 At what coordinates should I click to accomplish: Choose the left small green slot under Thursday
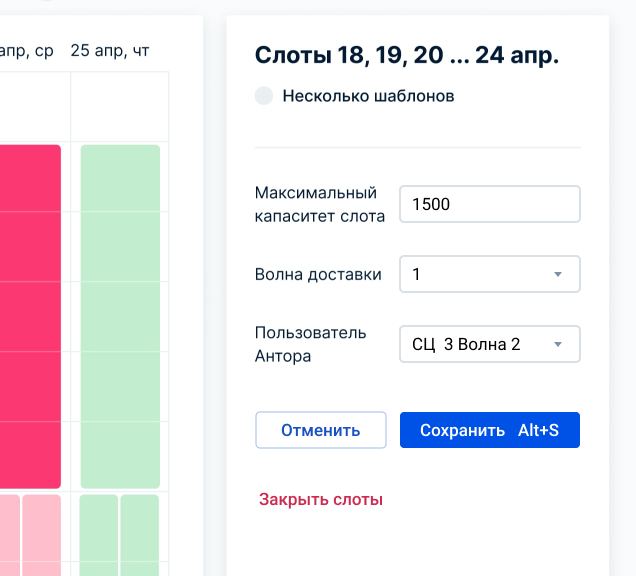point(98,534)
